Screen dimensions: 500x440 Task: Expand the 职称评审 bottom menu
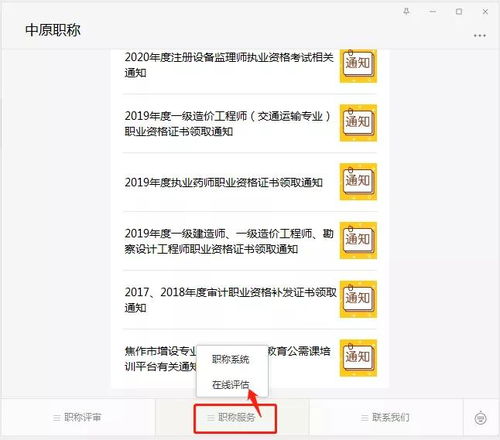[77, 417]
